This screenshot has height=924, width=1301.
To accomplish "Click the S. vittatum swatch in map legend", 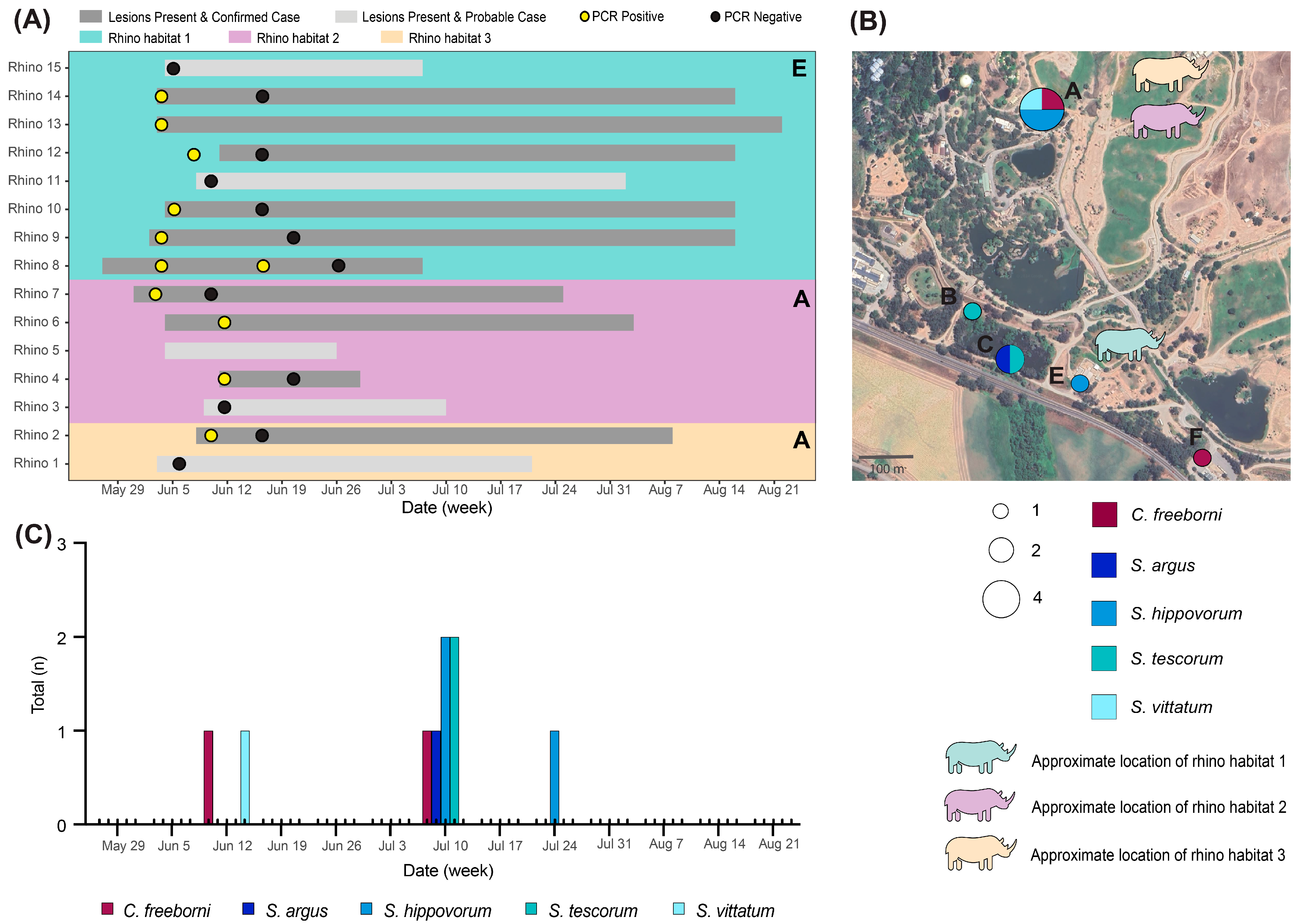I will point(1104,707).
